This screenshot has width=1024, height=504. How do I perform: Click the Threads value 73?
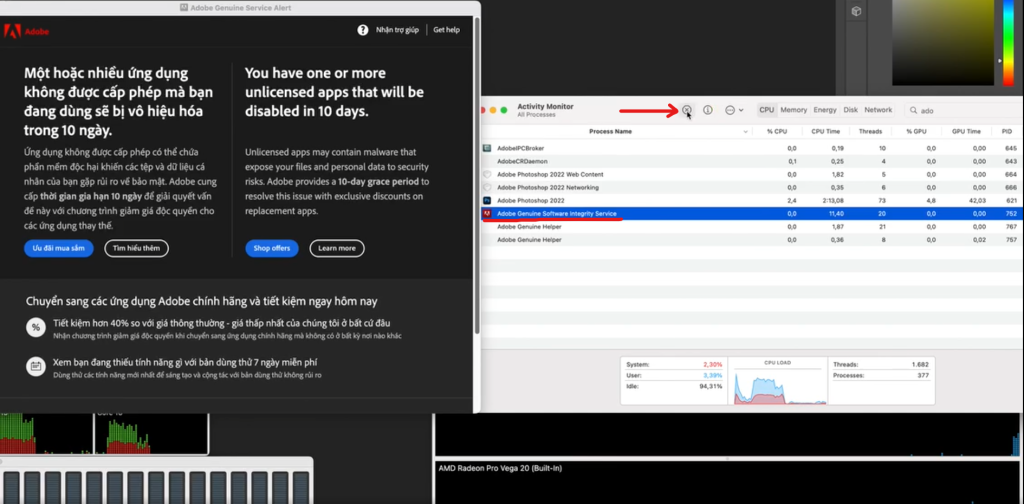[x=882, y=200]
